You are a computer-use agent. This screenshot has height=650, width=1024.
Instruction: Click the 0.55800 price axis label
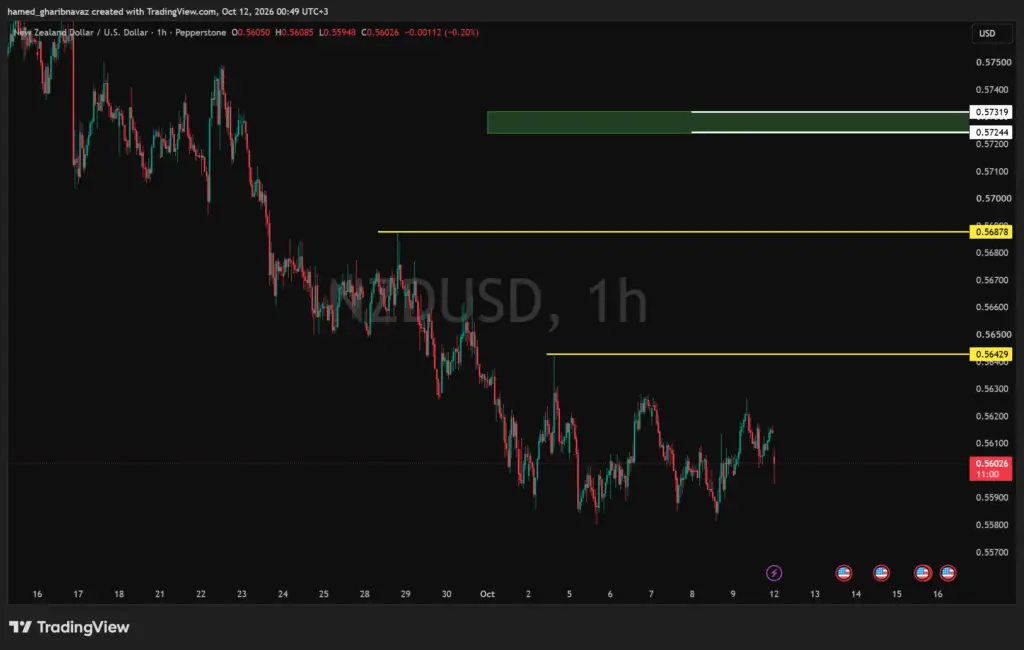pos(991,525)
